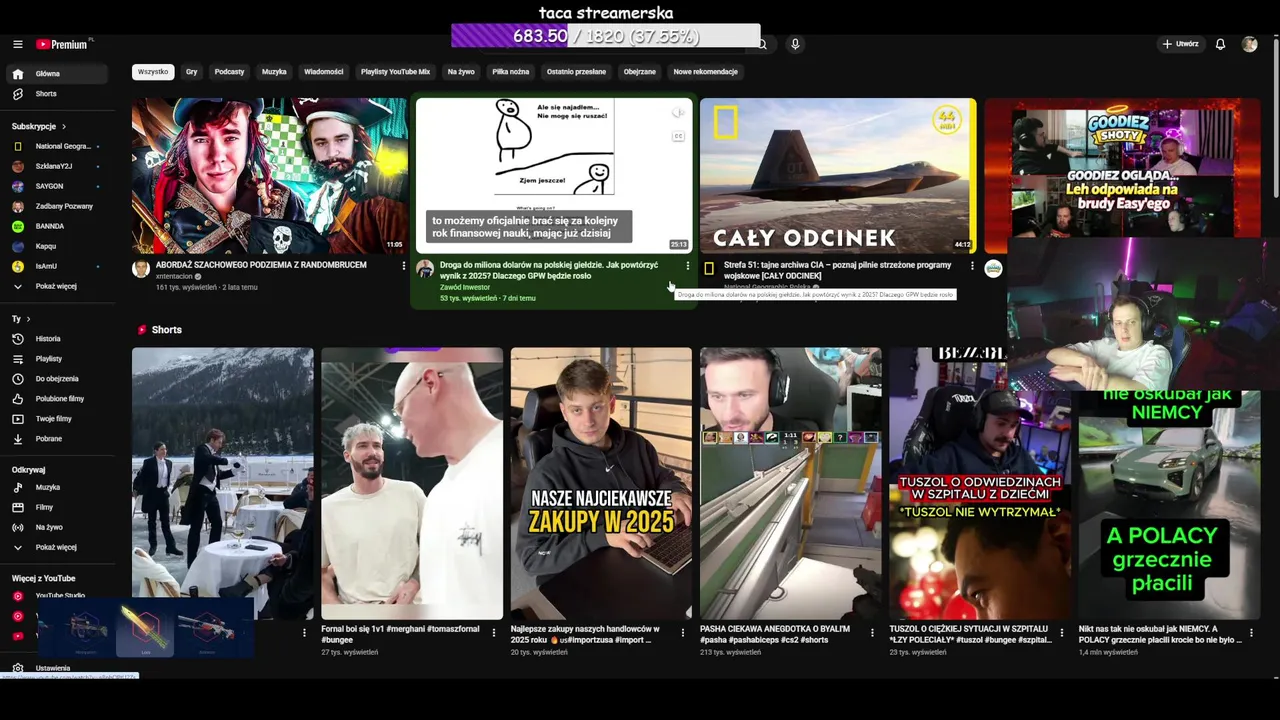The width and height of the screenshot is (1280, 720).
Task: Open the BANNDA subscription channel
Action: [59, 226]
